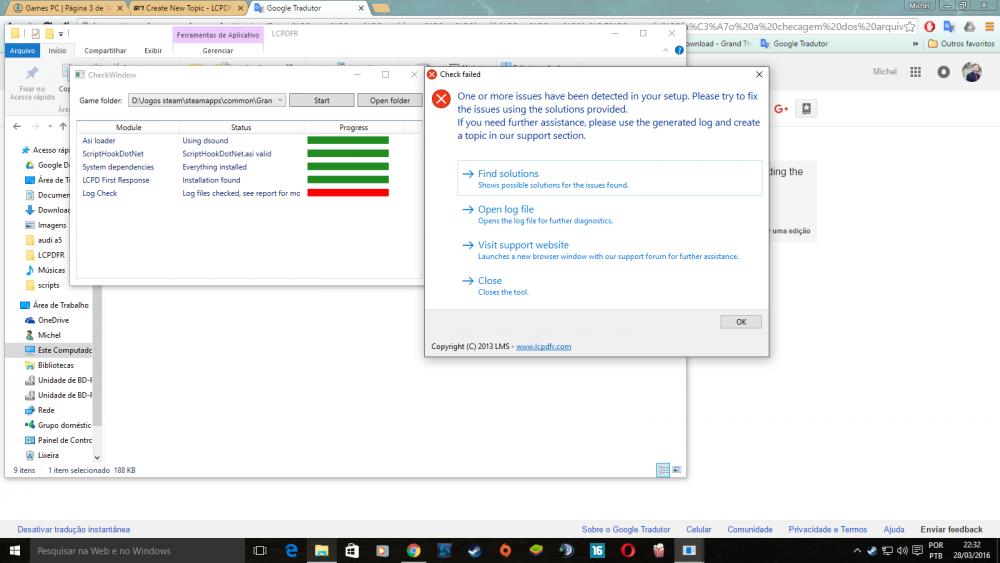Click the new tab button in Chrome
The width and height of the screenshot is (1000, 563).
tap(381, 8)
